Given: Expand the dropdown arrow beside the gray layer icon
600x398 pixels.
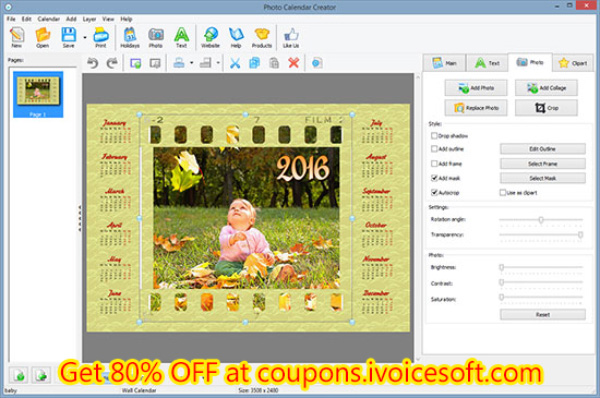Looking at the screenshot, I should coord(218,63).
